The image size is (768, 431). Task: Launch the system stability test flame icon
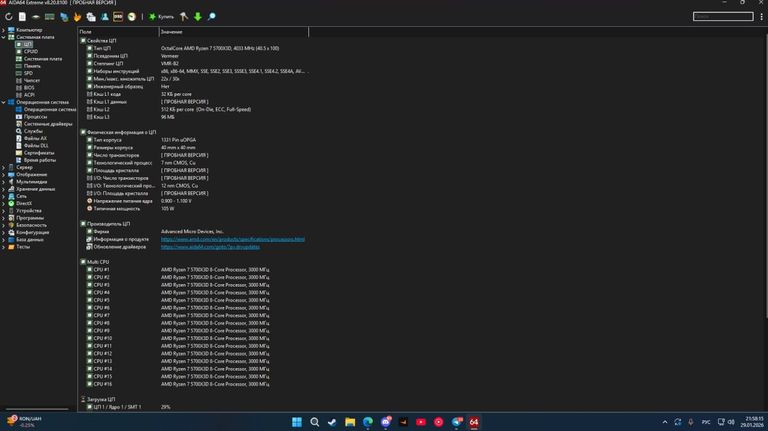tap(77, 17)
